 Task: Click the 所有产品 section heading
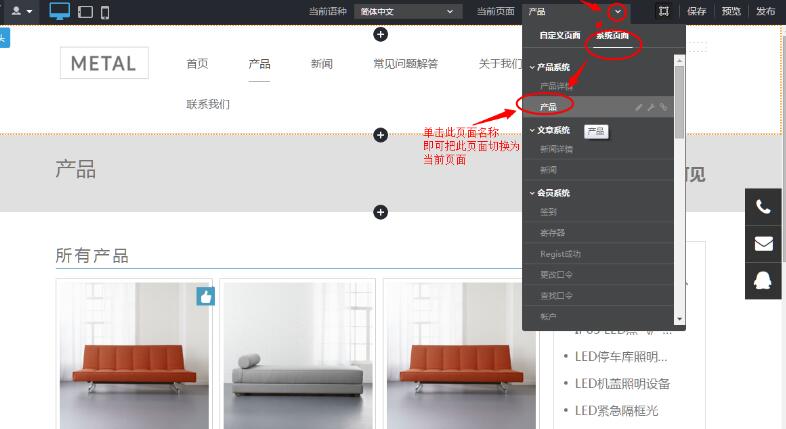point(92,256)
